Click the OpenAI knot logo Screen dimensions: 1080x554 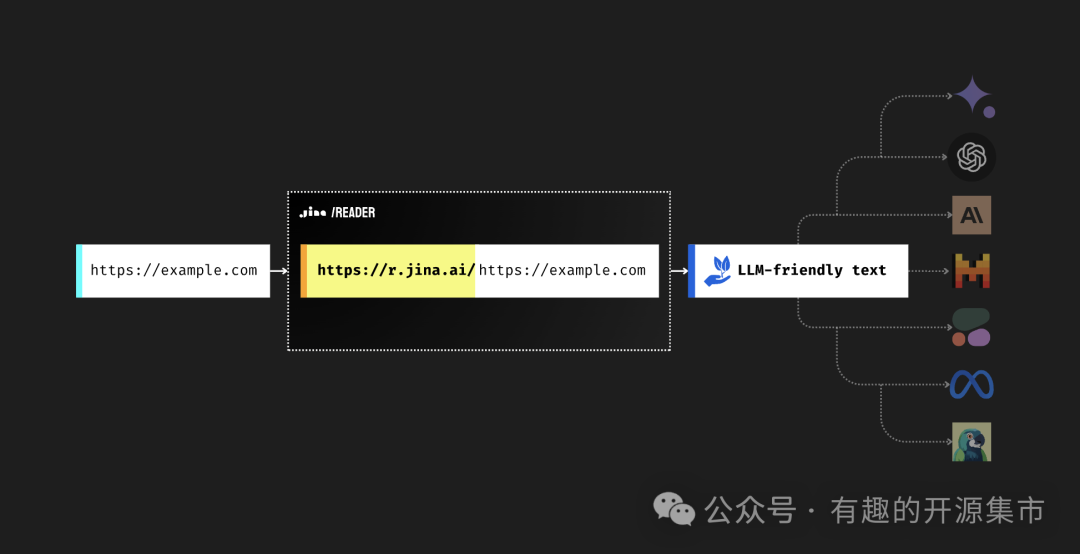click(x=971, y=157)
